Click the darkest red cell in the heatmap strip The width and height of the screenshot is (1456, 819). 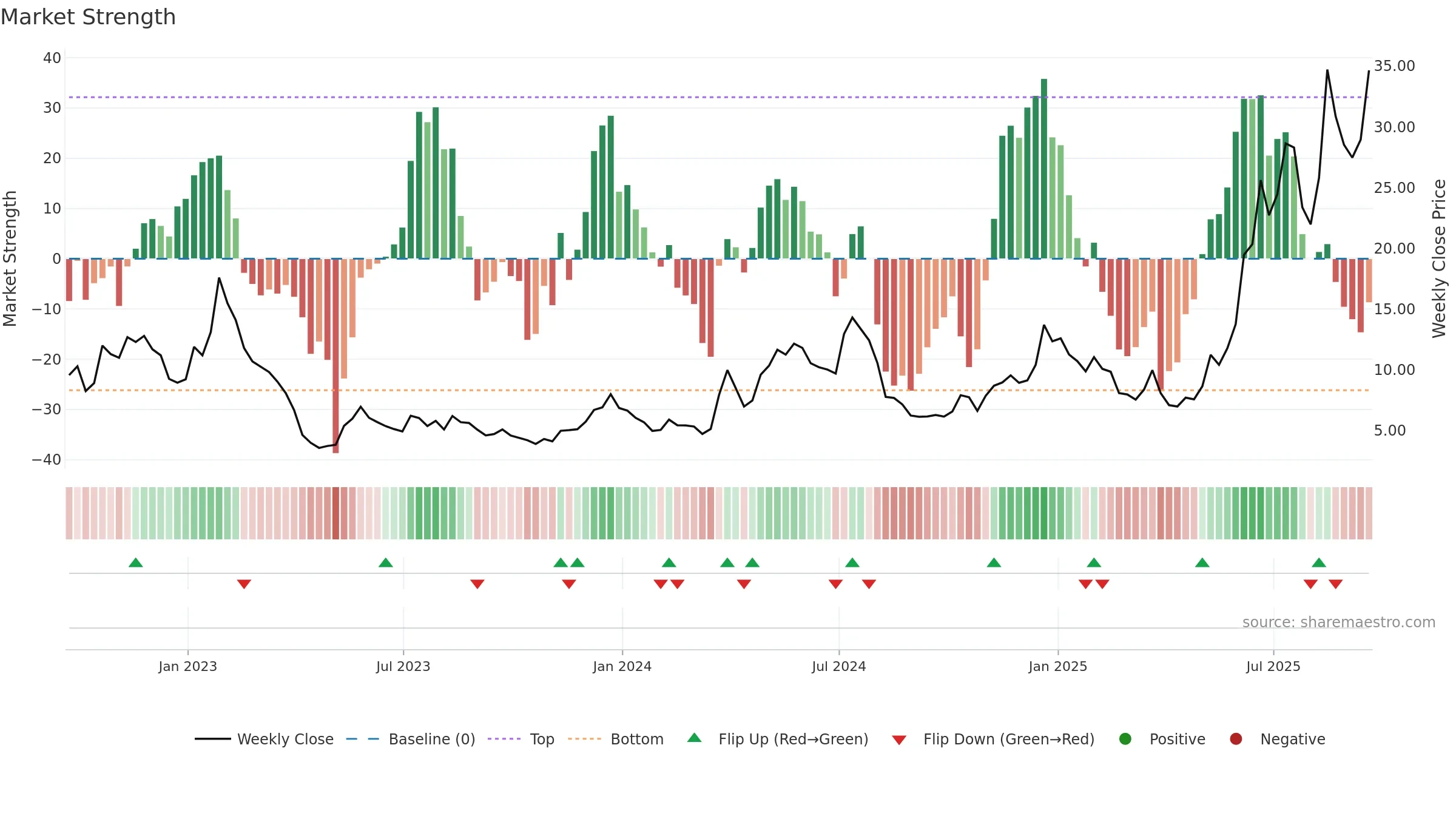coord(335,513)
